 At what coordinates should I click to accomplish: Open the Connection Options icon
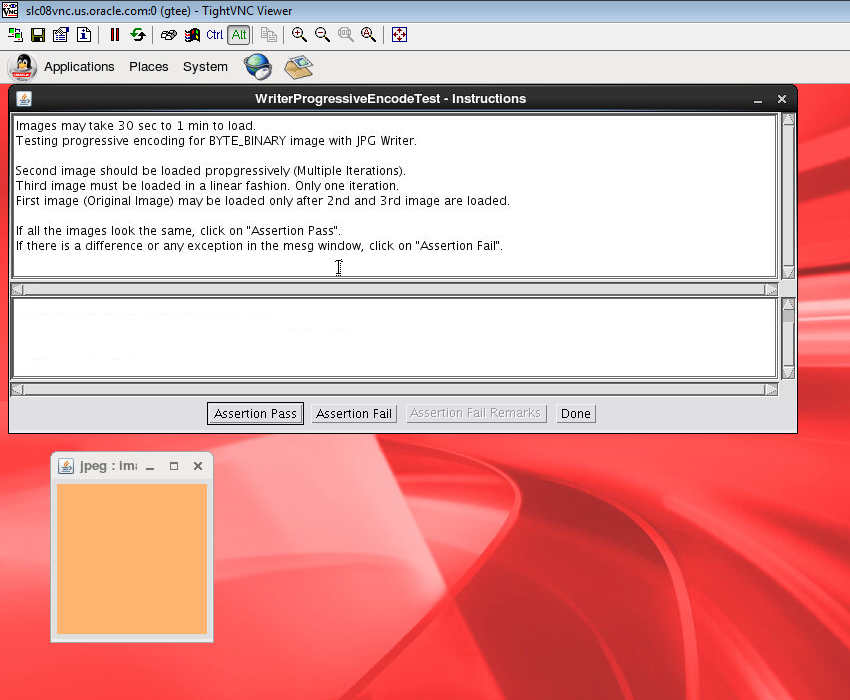pyautogui.click(x=60, y=35)
